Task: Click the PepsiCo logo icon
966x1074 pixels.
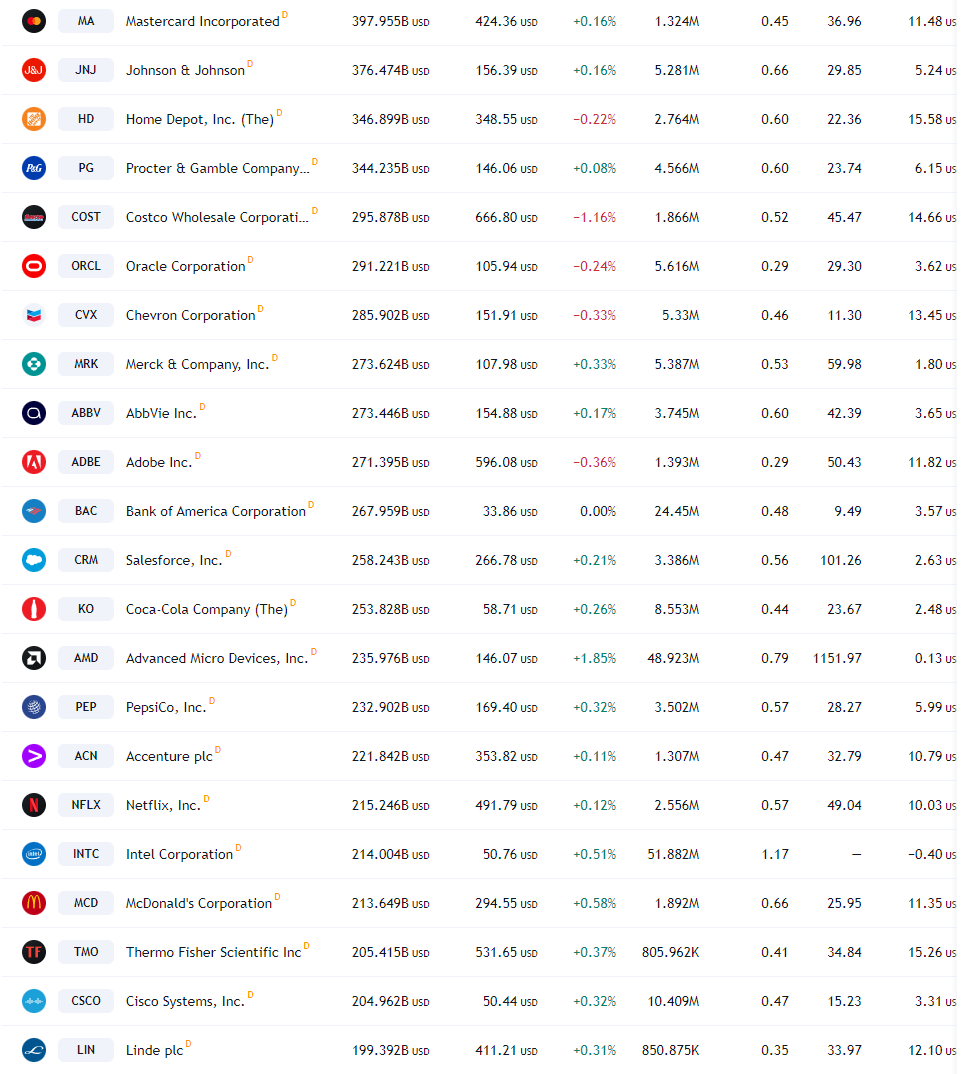Action: pyautogui.click(x=34, y=707)
